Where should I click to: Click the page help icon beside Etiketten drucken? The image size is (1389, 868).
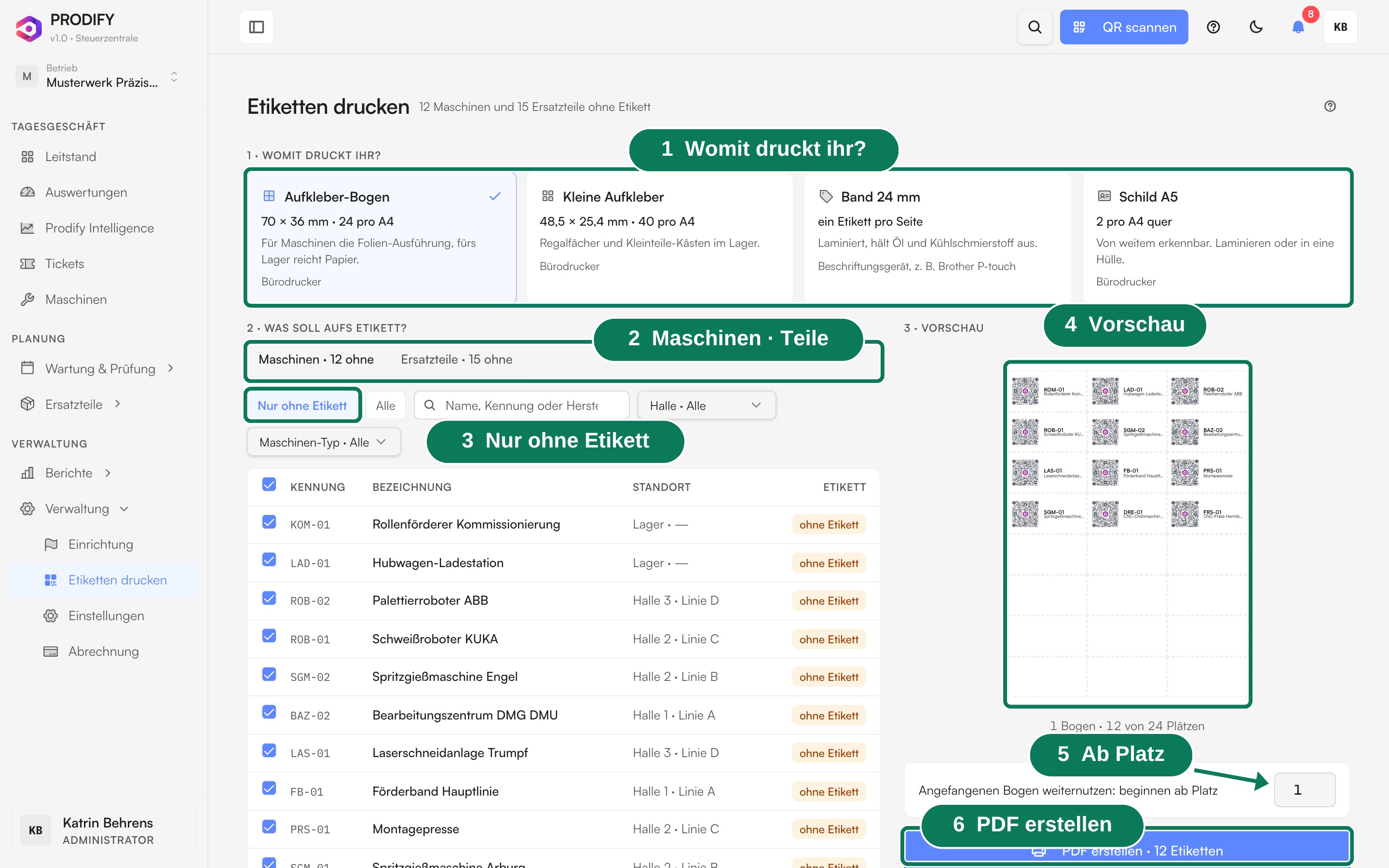tap(1330, 106)
